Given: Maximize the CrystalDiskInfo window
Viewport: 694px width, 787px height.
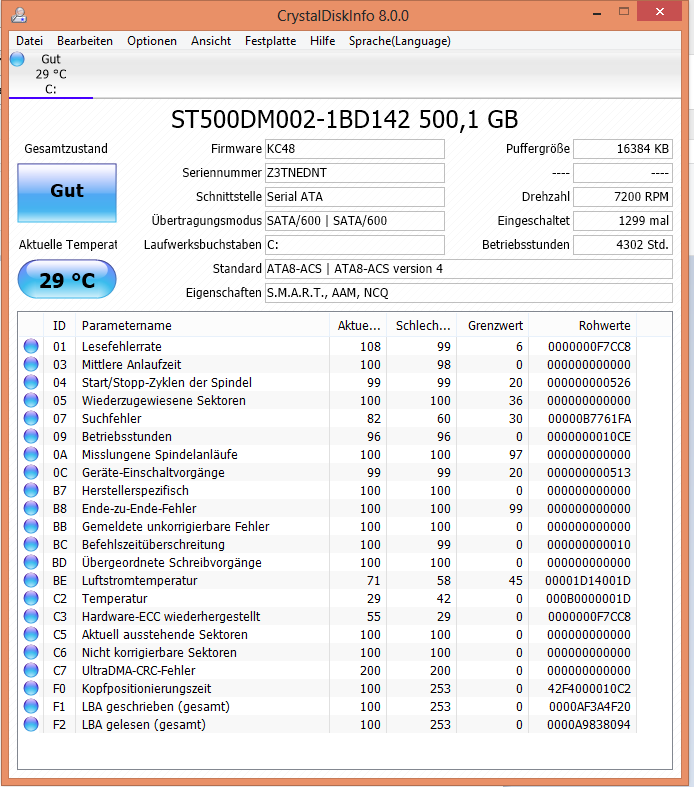Looking at the screenshot, I should coord(624,12).
